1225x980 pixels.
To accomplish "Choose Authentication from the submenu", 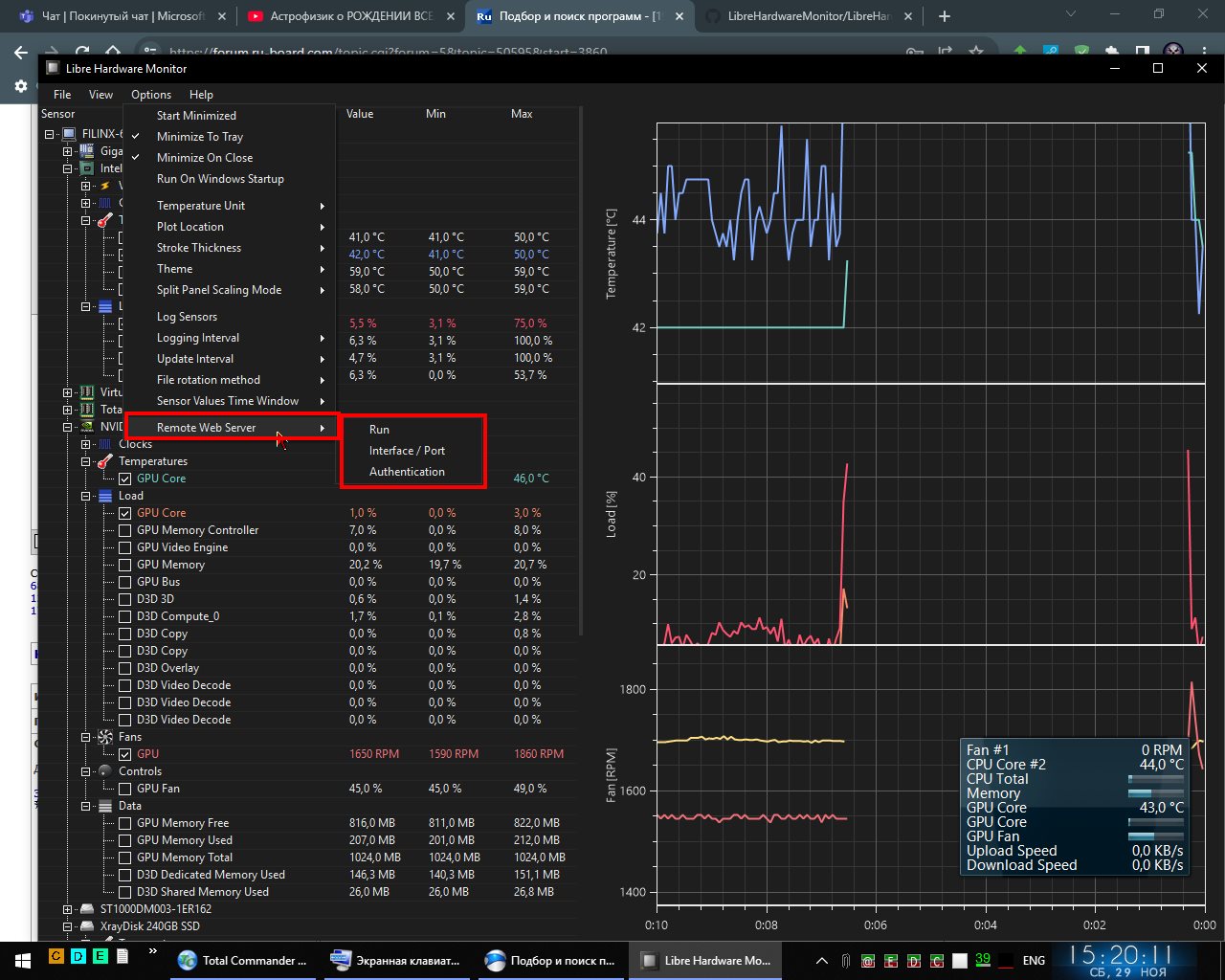I will click(407, 472).
